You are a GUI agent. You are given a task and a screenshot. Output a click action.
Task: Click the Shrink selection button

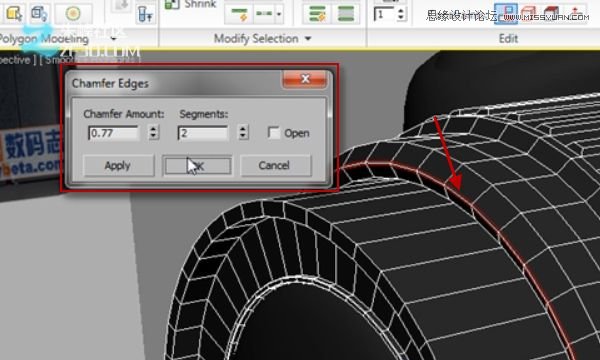click(191, 5)
